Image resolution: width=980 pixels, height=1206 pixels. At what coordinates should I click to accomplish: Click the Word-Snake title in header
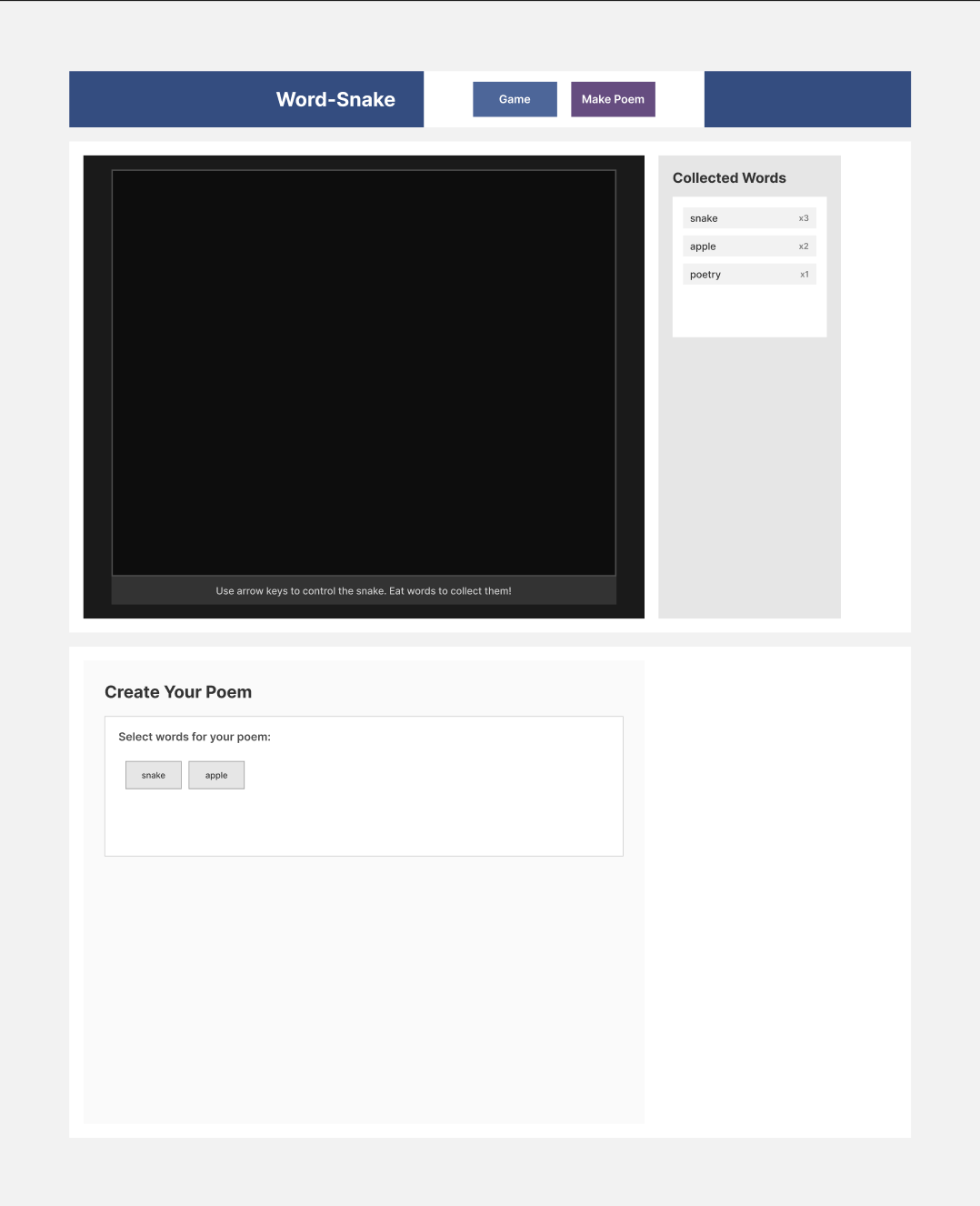[x=335, y=99]
